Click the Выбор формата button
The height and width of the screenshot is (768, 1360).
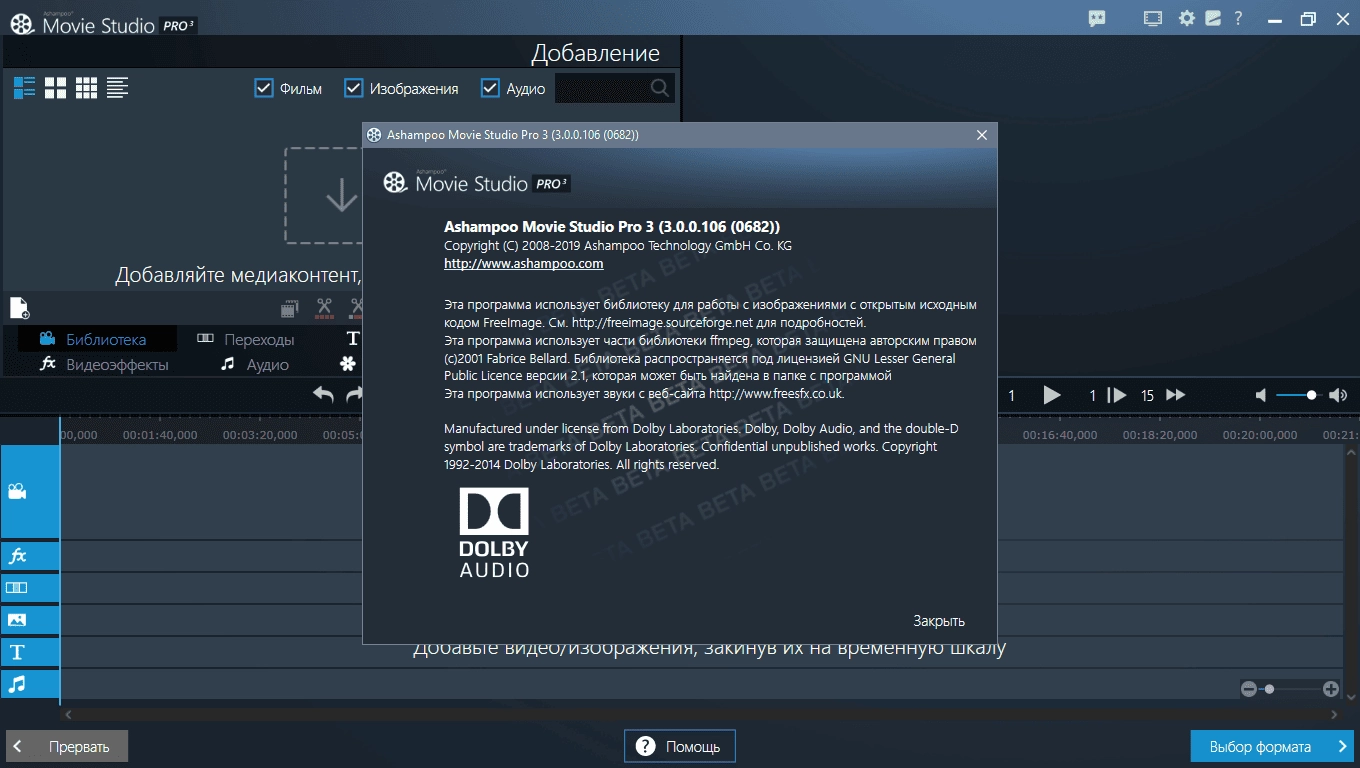click(1272, 746)
